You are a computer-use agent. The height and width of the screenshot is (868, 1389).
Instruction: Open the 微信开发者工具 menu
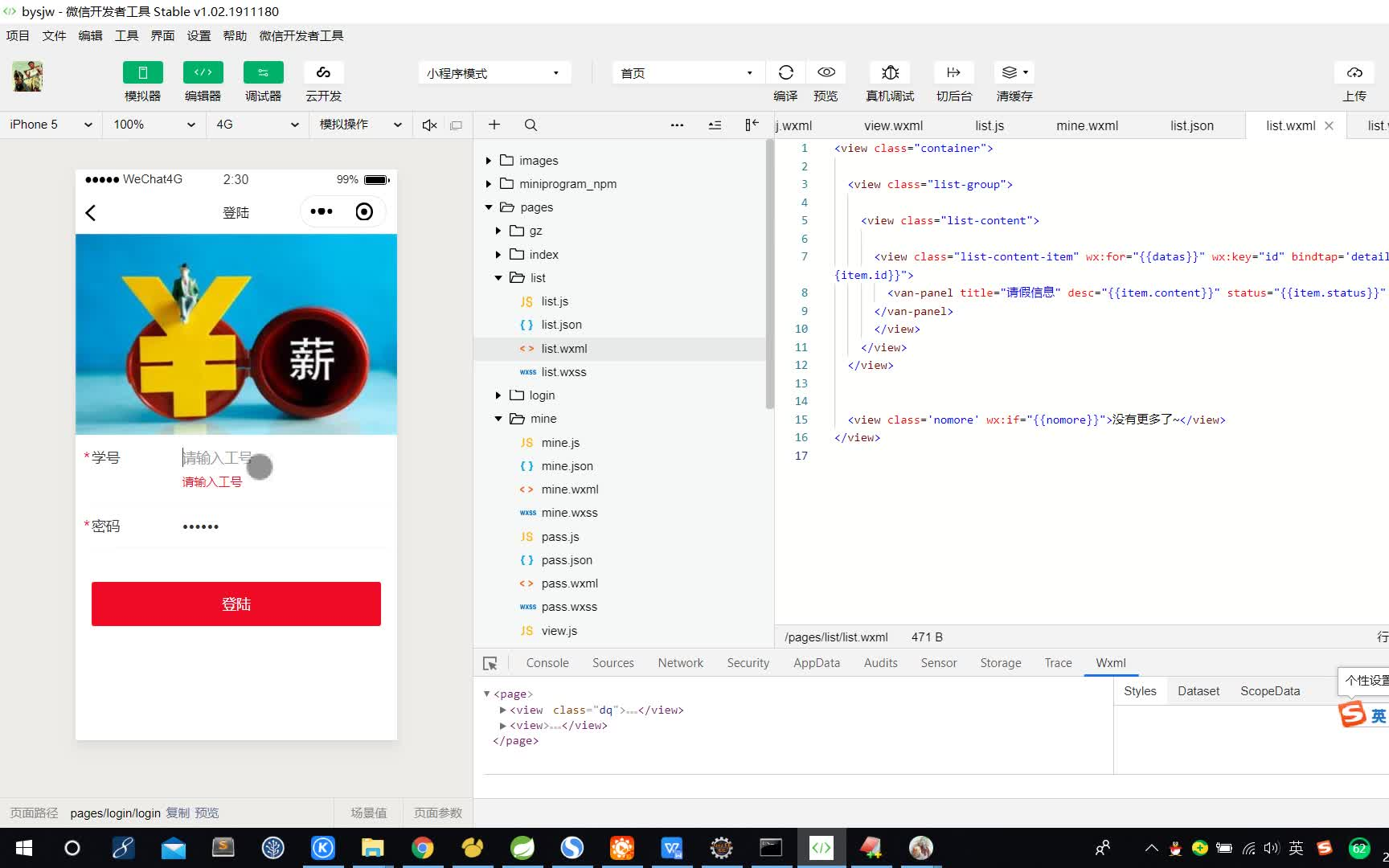pos(301,35)
